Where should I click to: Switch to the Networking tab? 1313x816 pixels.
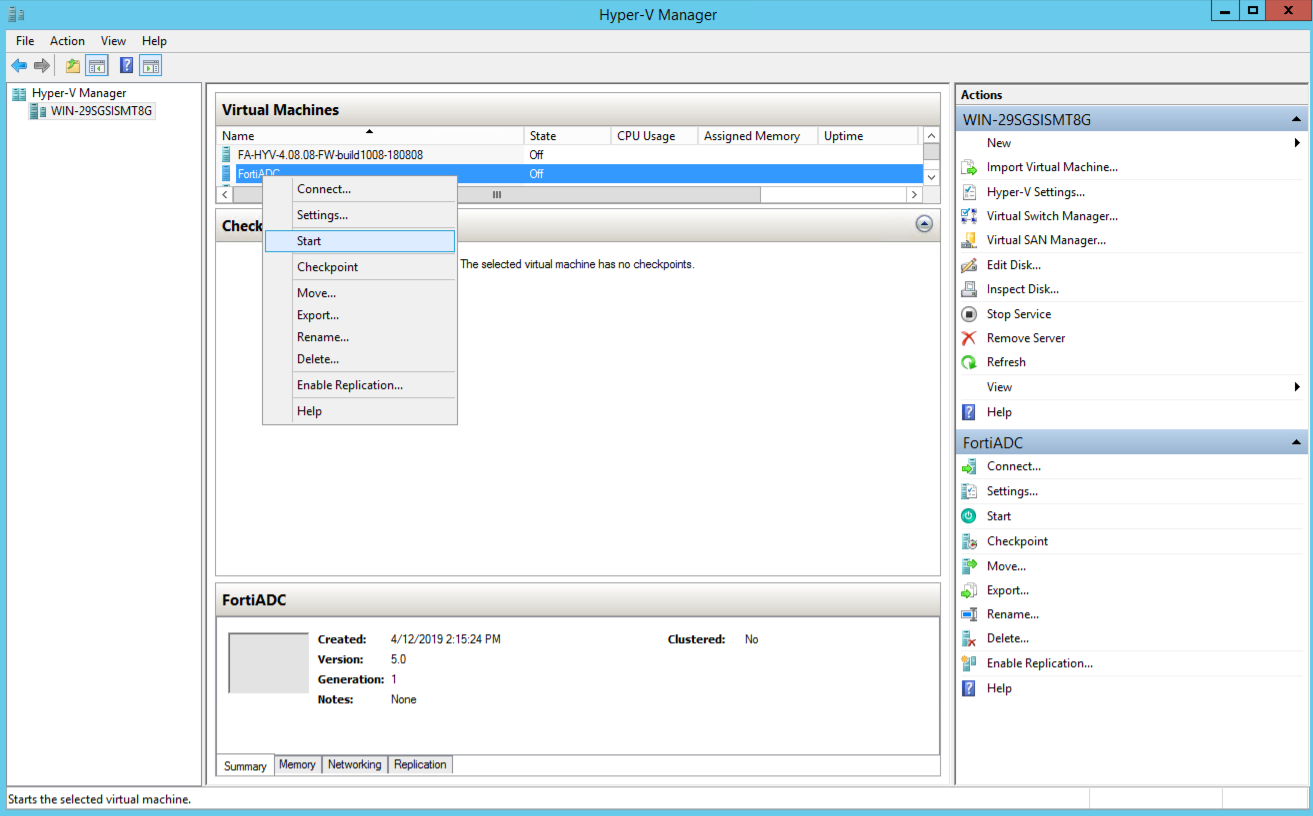pos(354,764)
